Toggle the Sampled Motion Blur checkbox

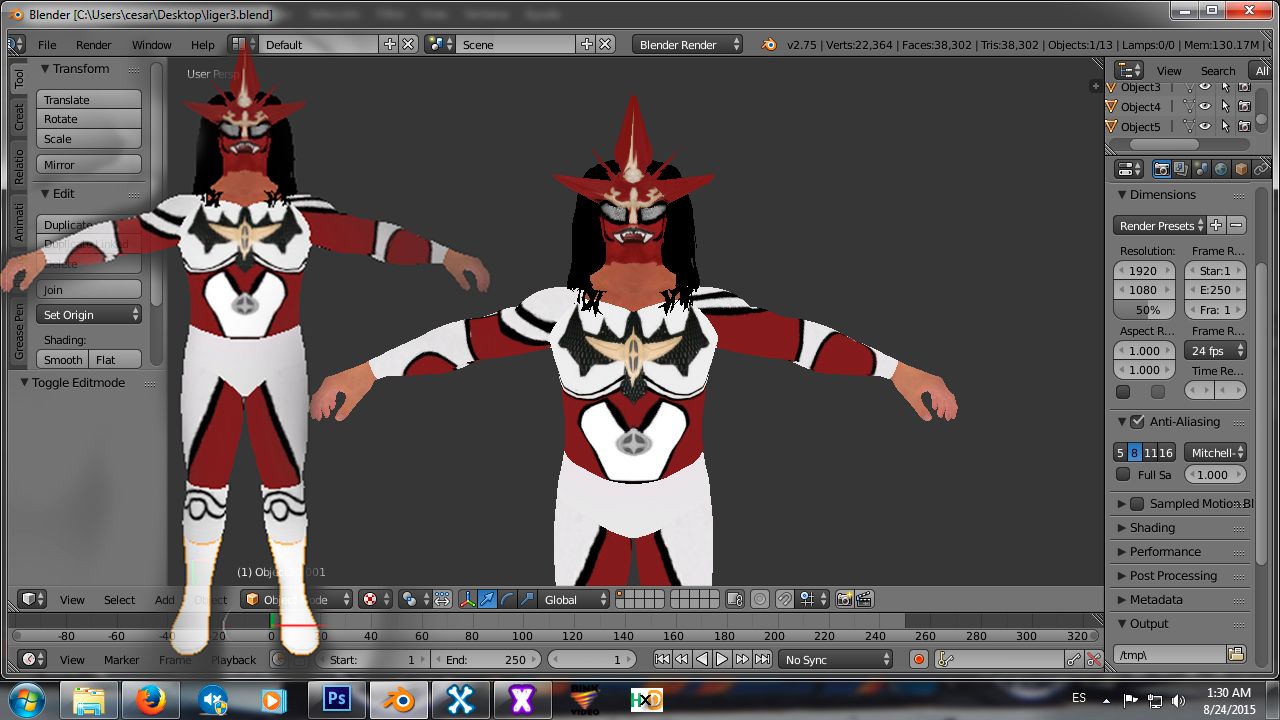(x=1137, y=503)
